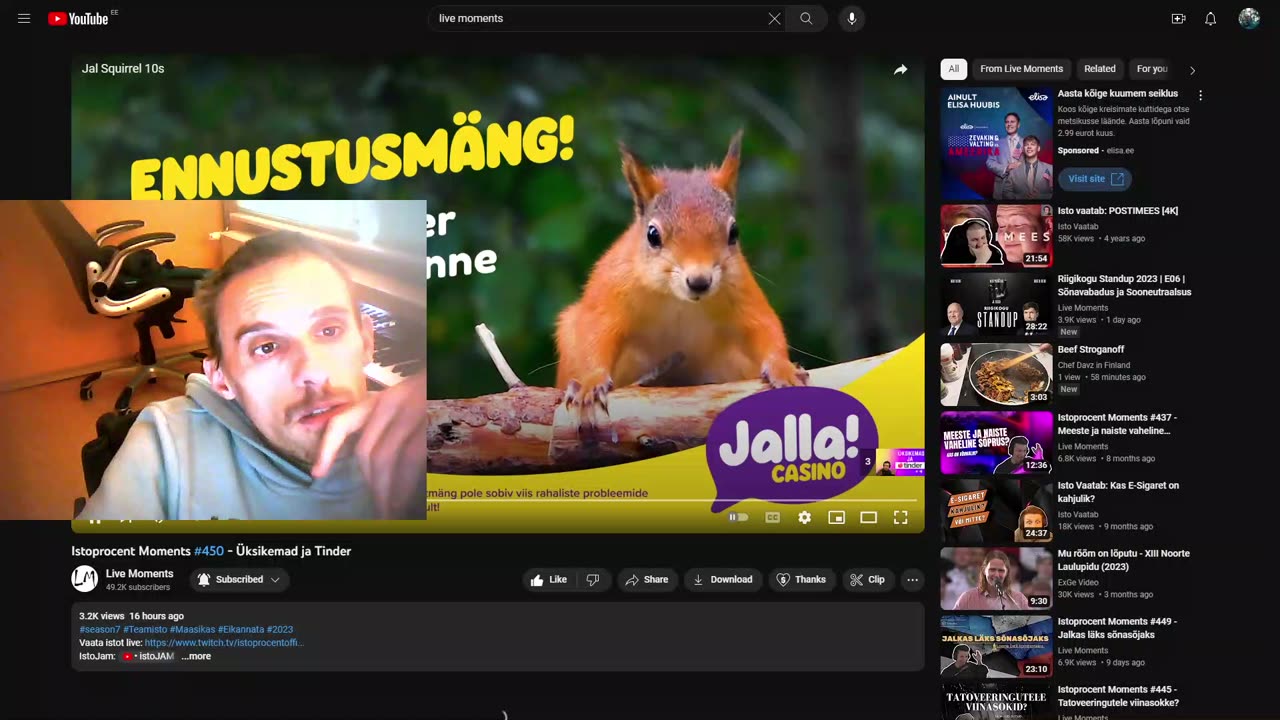Select the For you filter chip
This screenshot has width=1280, height=720.
[x=1152, y=69]
